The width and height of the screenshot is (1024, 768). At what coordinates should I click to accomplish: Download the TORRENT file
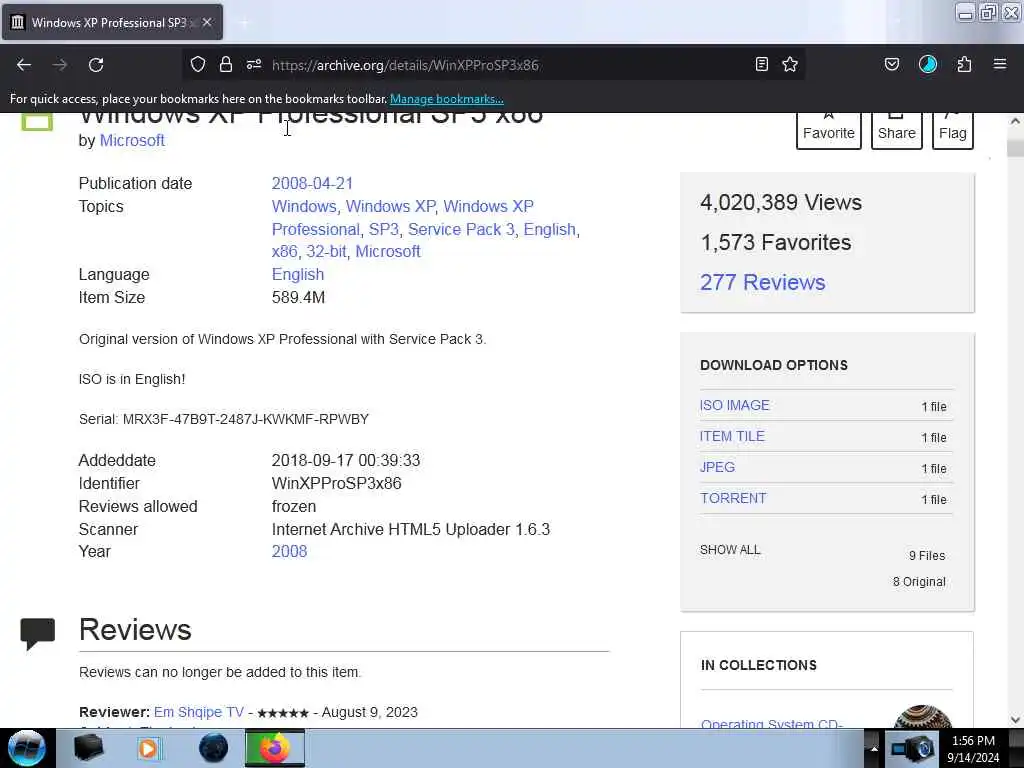click(x=733, y=498)
